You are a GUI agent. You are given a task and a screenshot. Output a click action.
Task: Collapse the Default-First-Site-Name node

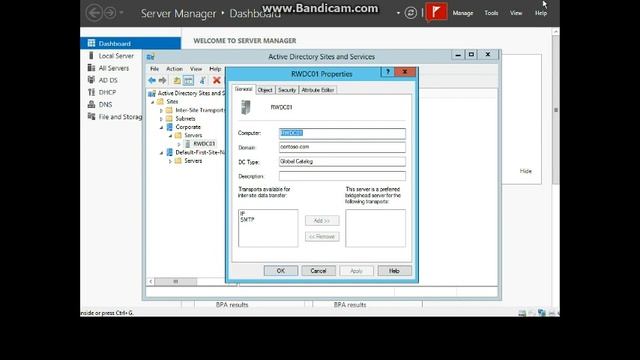coord(162,153)
